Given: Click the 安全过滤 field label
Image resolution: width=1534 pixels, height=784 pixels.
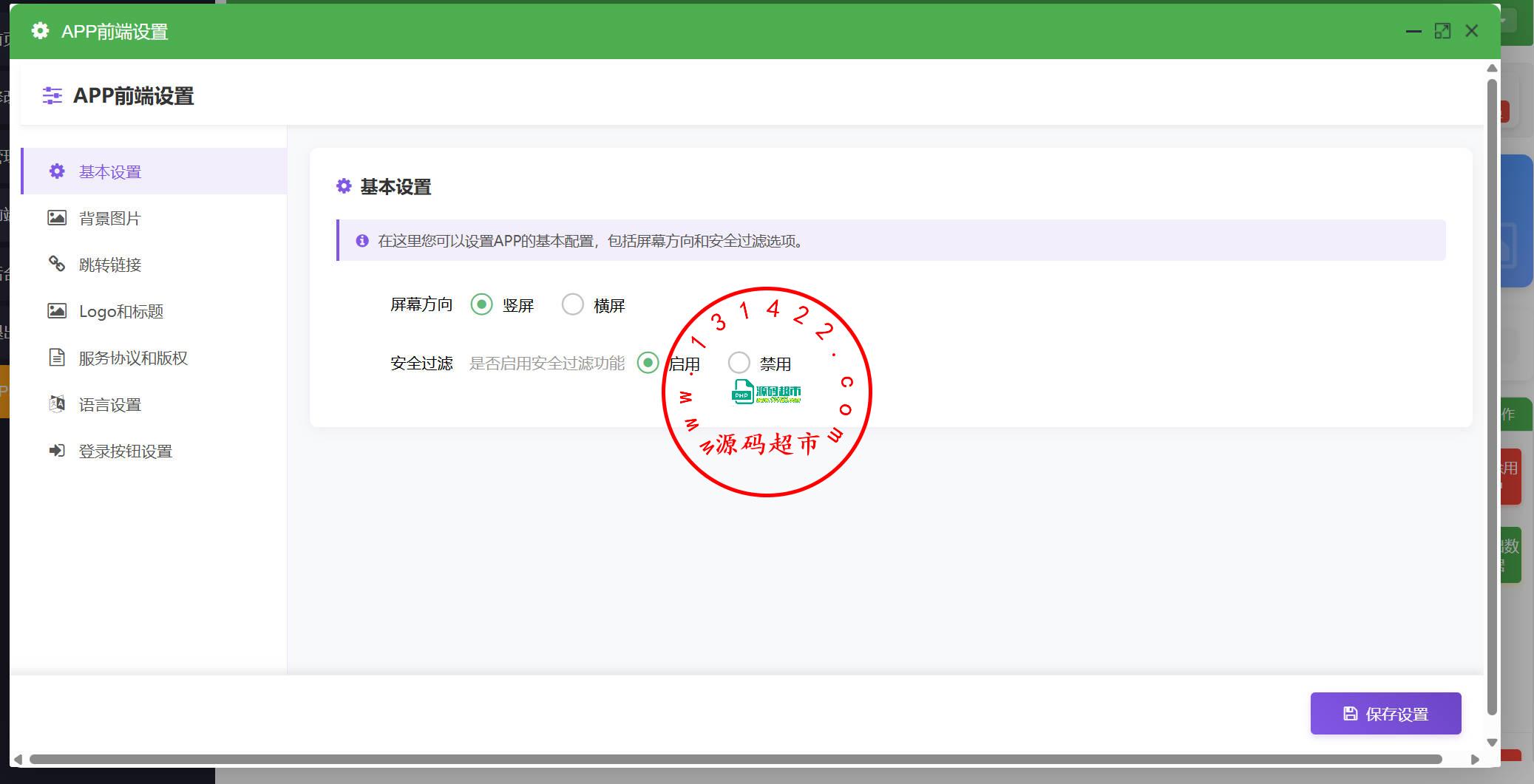Looking at the screenshot, I should [x=421, y=363].
